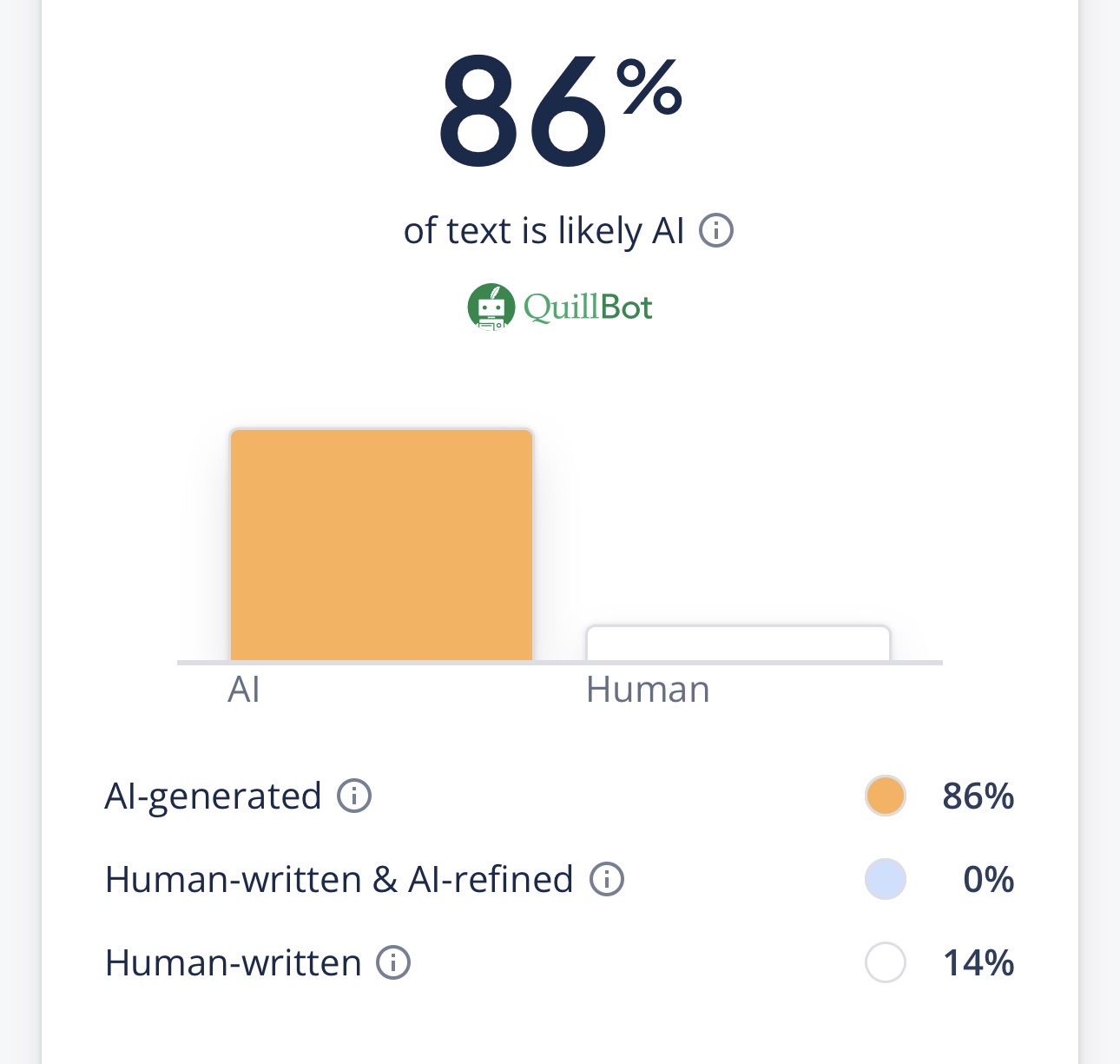Image resolution: width=1120 pixels, height=1064 pixels.
Task: Click the 0% value in legend row
Action: [988, 879]
